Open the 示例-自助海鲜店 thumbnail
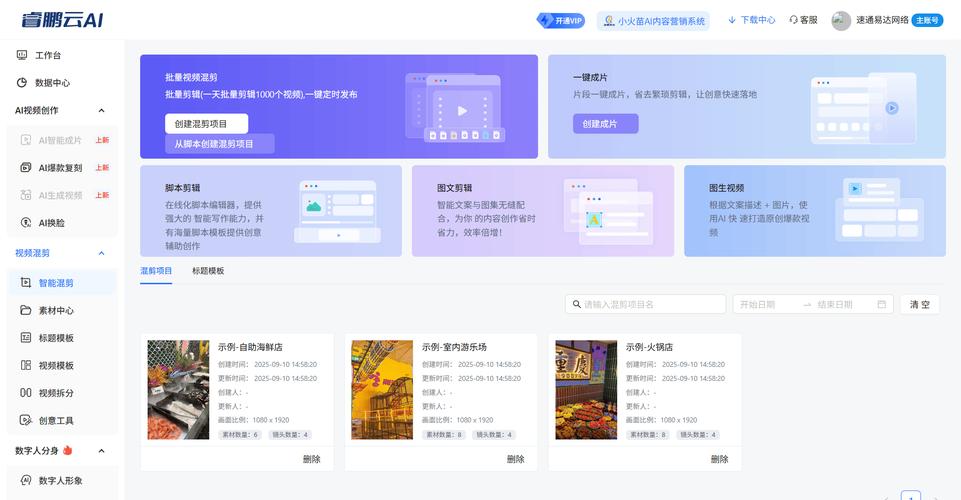The height and width of the screenshot is (500, 961). (x=178, y=390)
